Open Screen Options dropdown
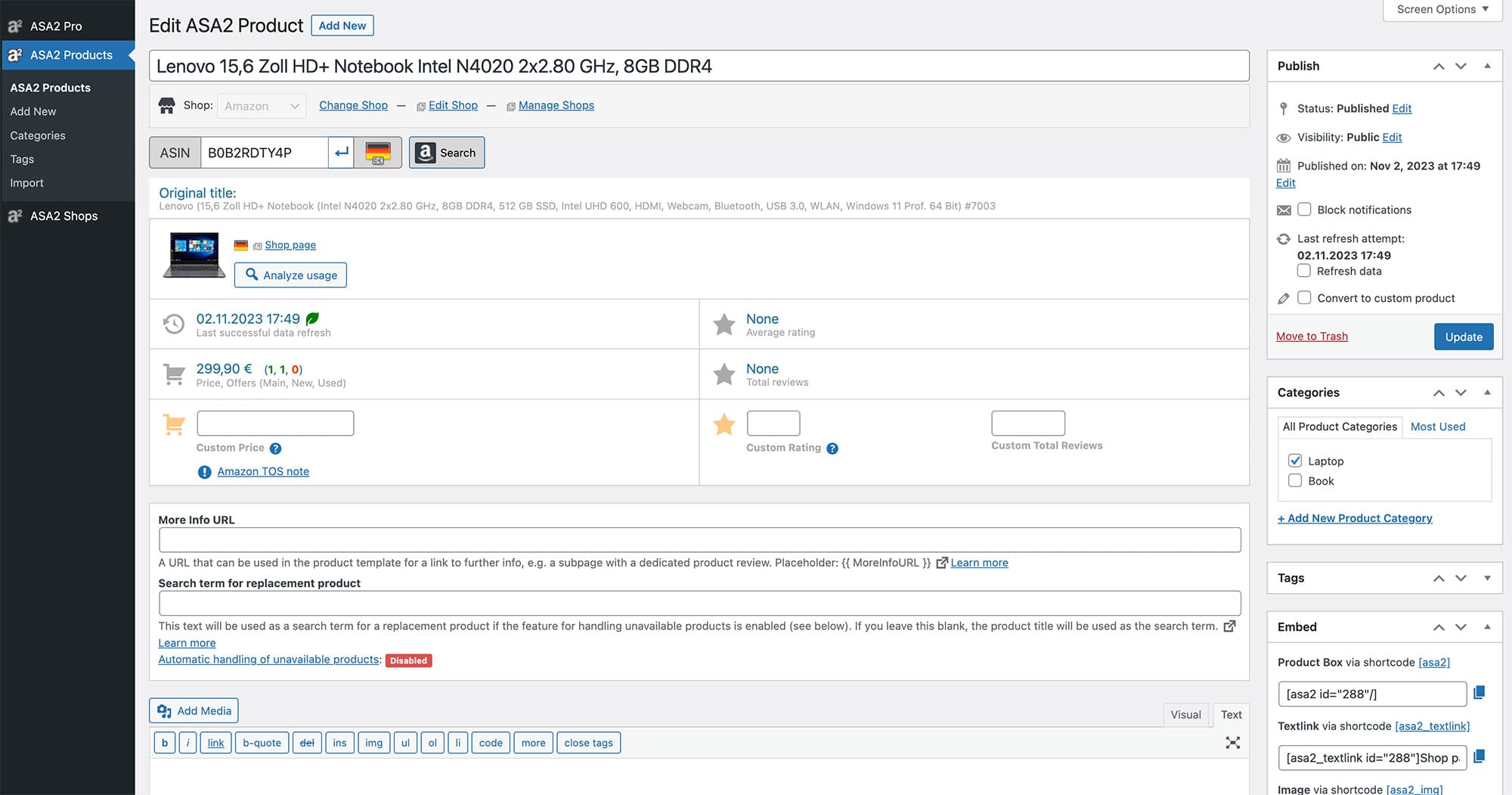The image size is (1512, 795). [1442, 10]
